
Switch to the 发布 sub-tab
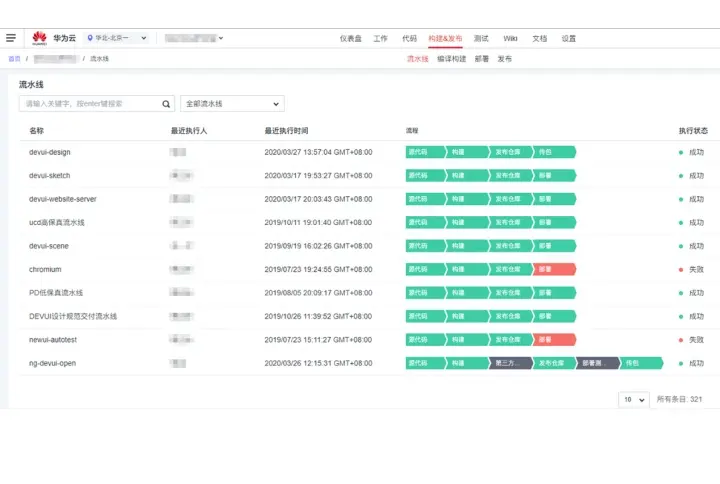pyautogui.click(x=505, y=59)
